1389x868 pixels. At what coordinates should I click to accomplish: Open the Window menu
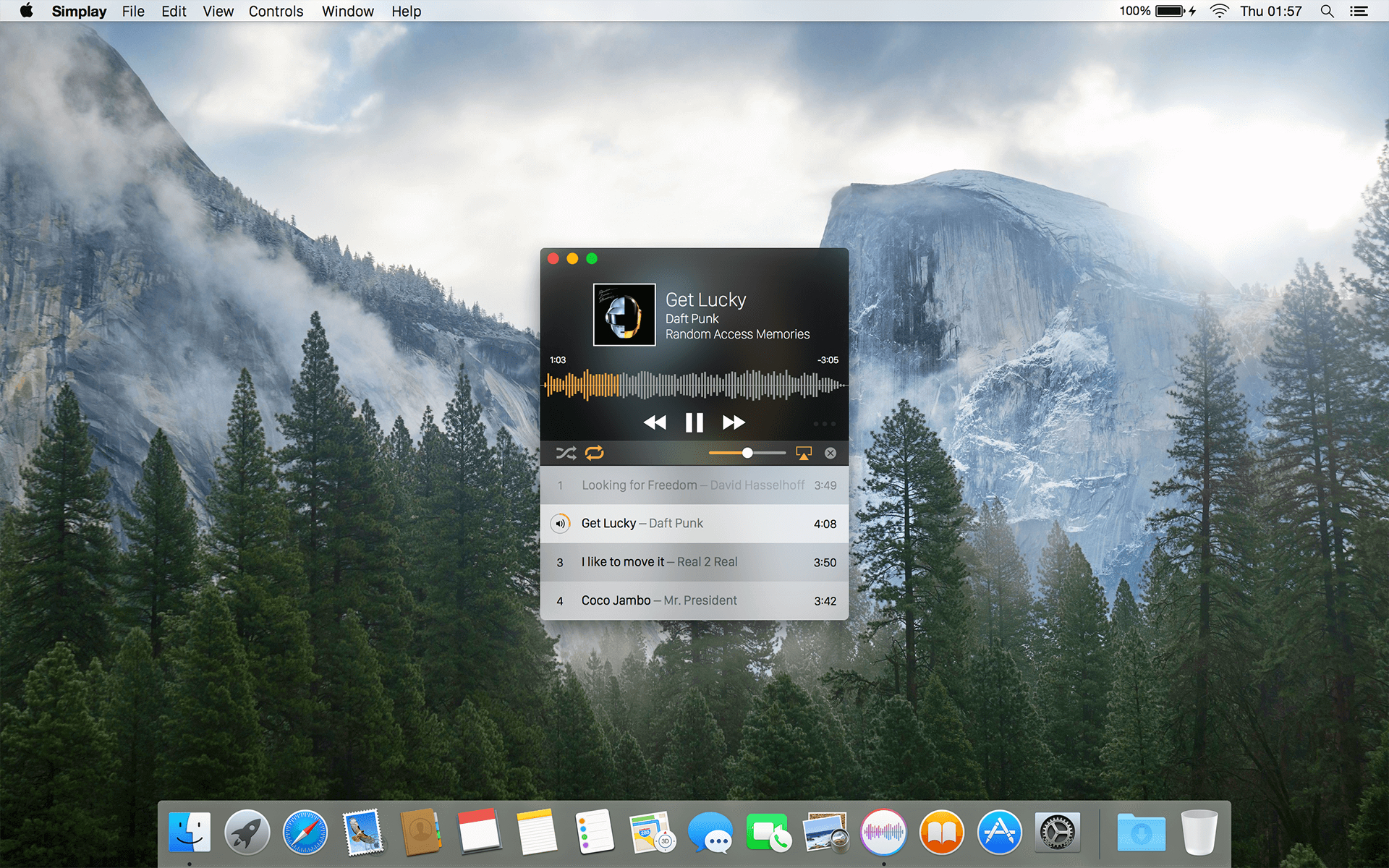coord(347,11)
